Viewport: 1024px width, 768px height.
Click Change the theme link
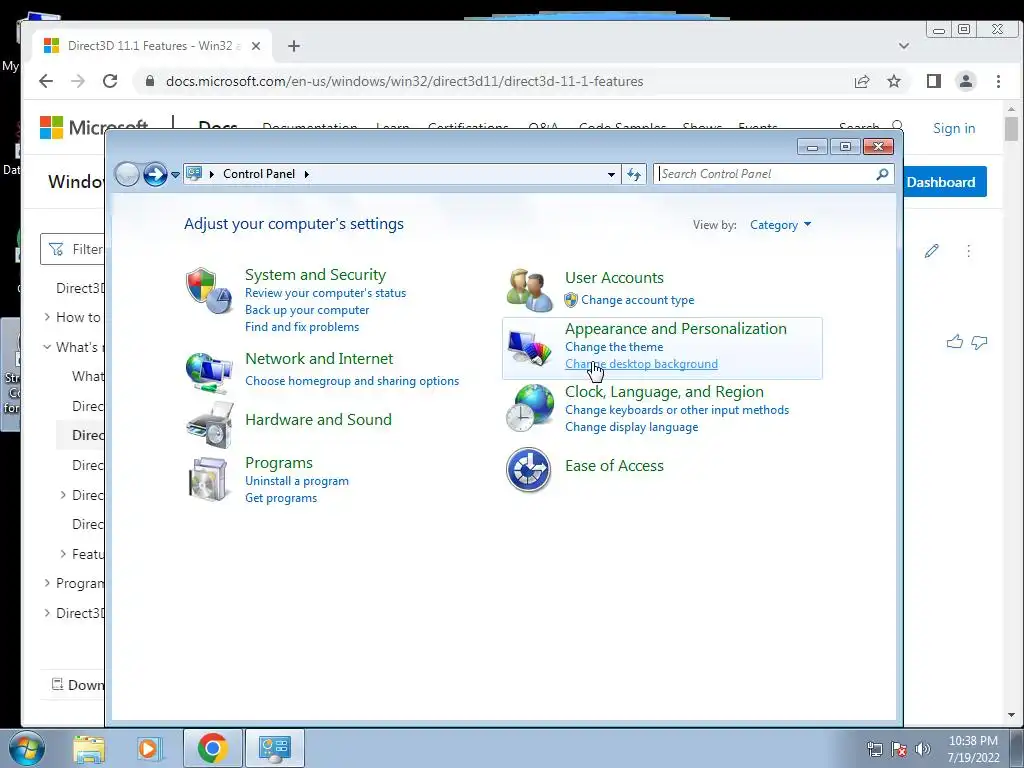[614, 347]
